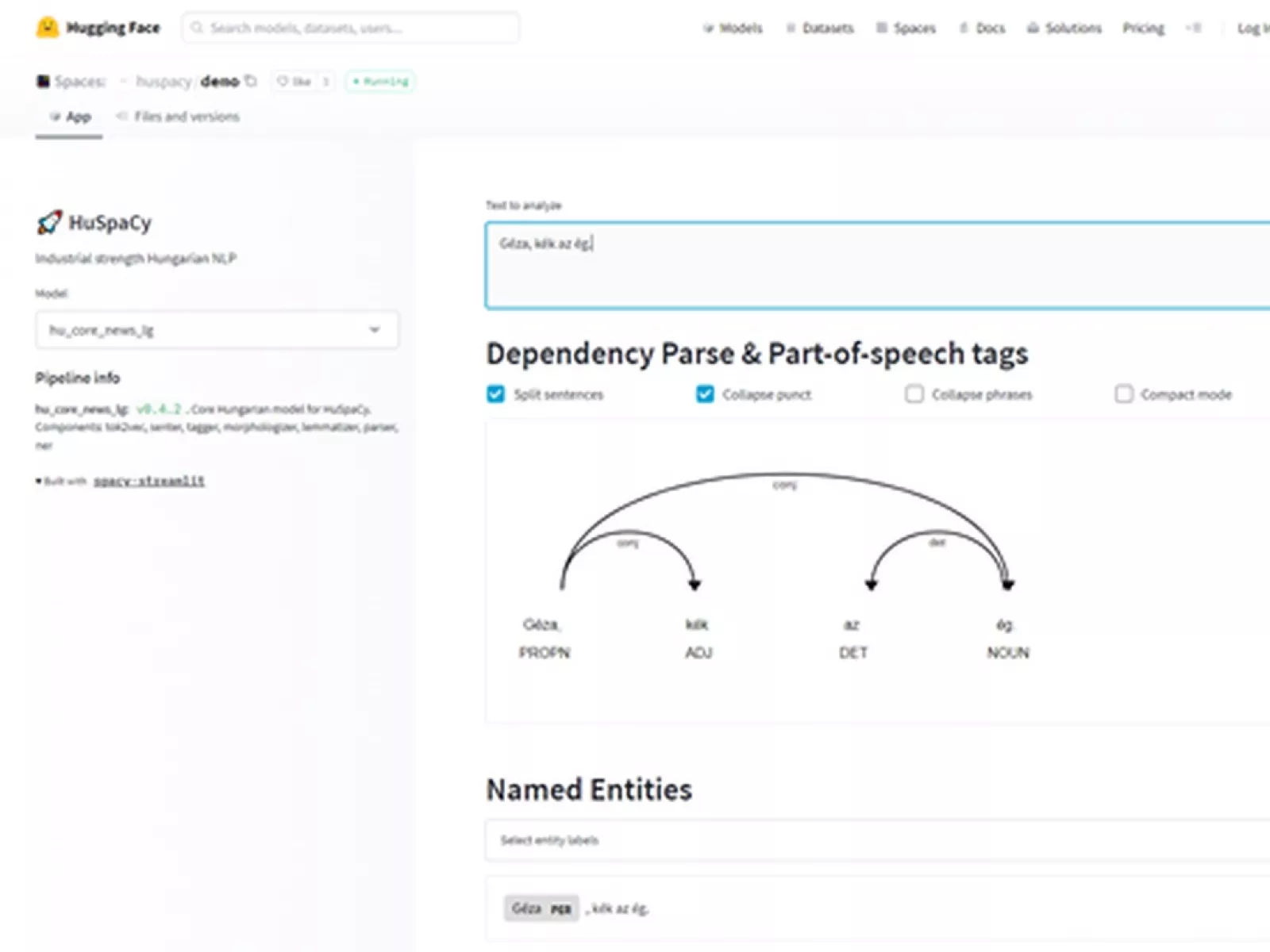Uncheck the Split sentences checkbox
This screenshot has height=952, width=1270.
pyautogui.click(x=495, y=394)
